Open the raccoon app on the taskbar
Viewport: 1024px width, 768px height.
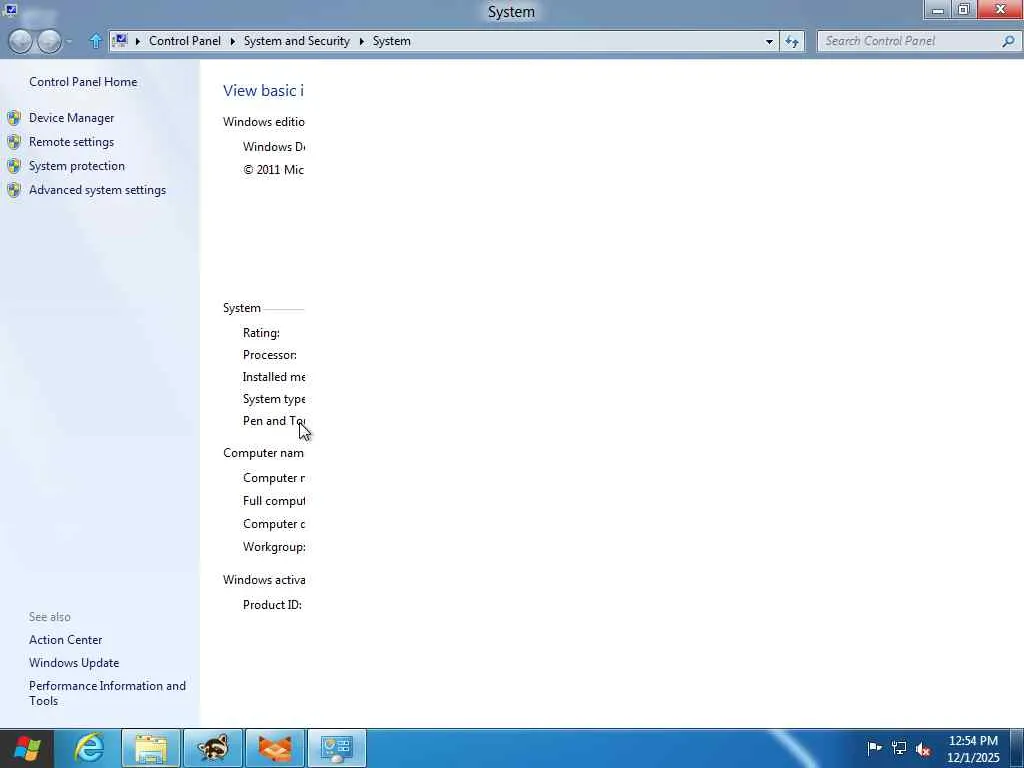point(213,748)
